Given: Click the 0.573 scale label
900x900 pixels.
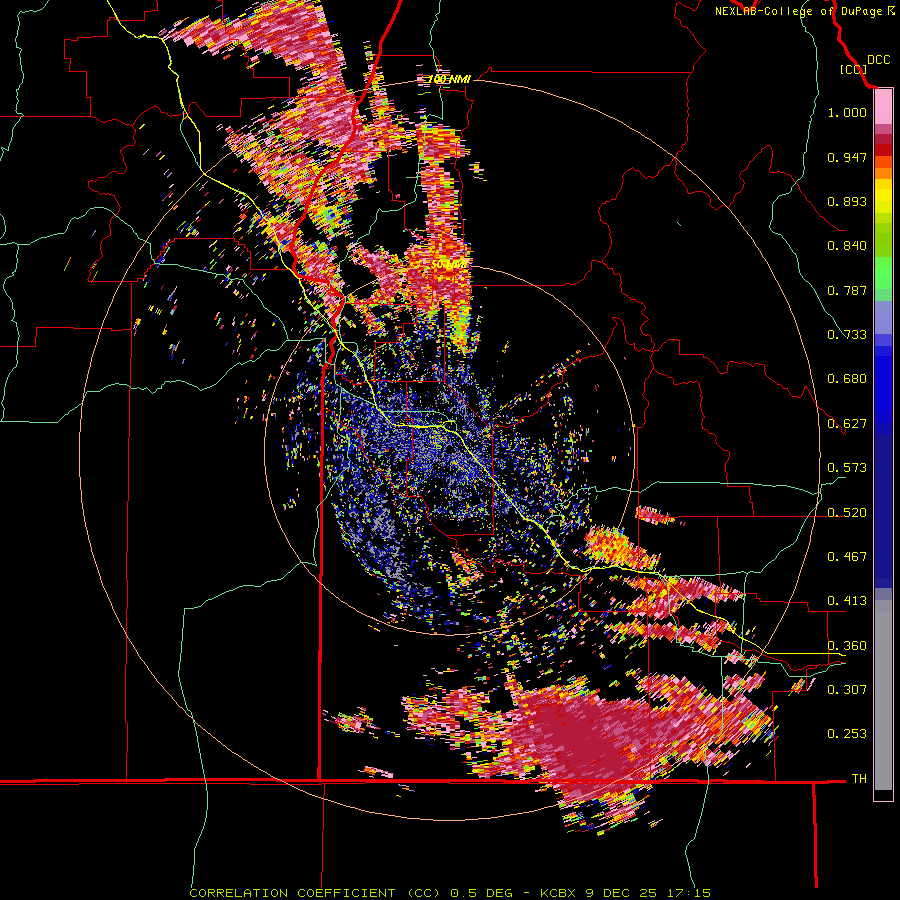Looking at the screenshot, I should tap(847, 468).
